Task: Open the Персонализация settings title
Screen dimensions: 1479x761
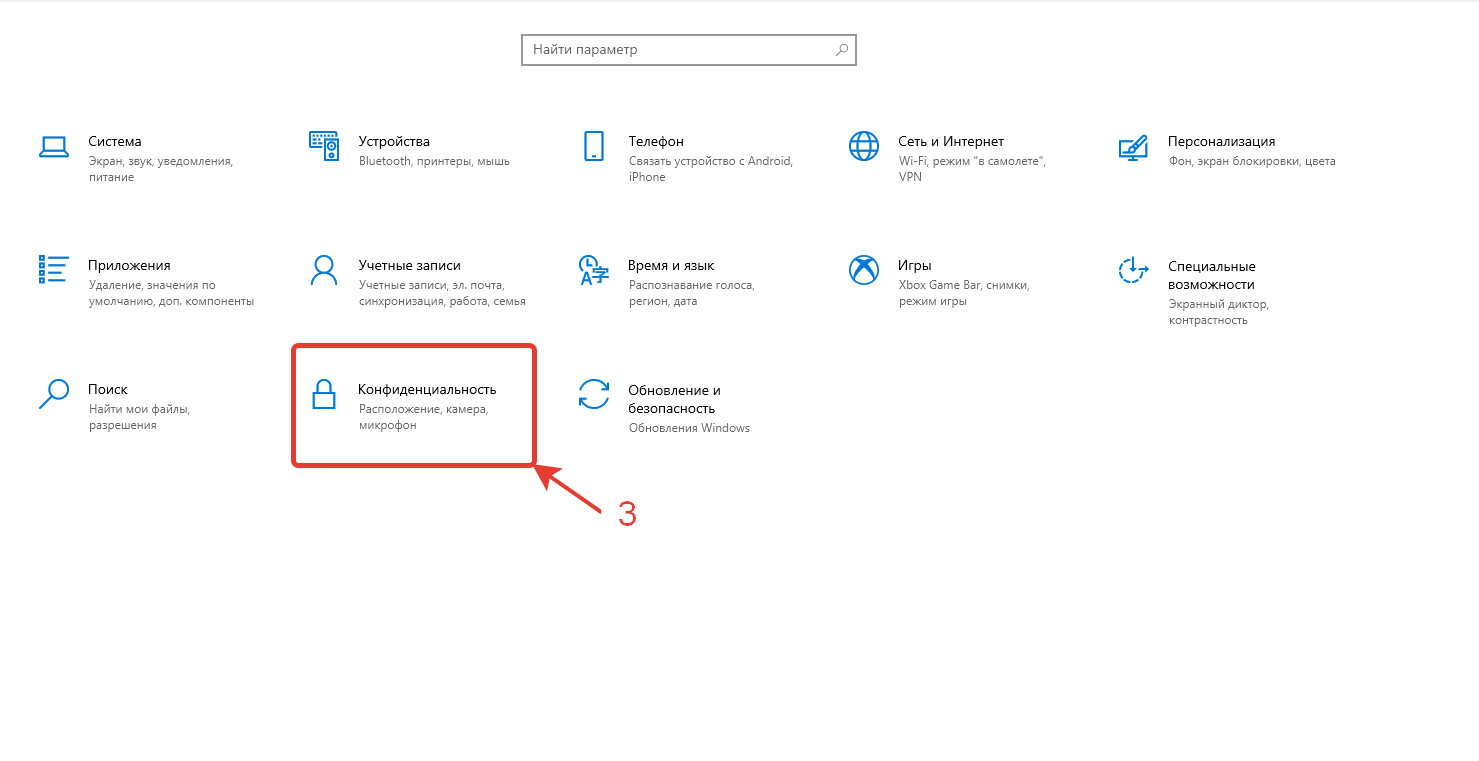Action: click(x=1222, y=141)
